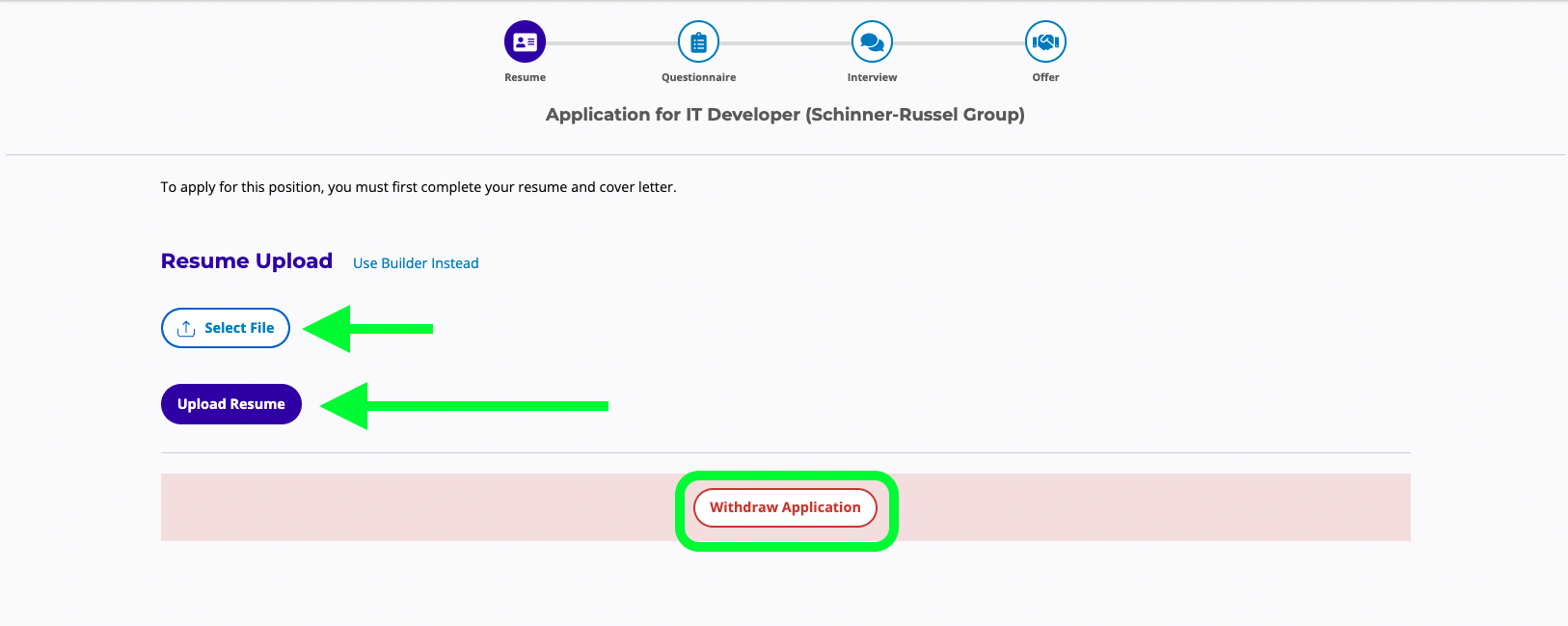1568x626 pixels.
Task: Click the upload arrow icon inside Select File
Action: [186, 329]
